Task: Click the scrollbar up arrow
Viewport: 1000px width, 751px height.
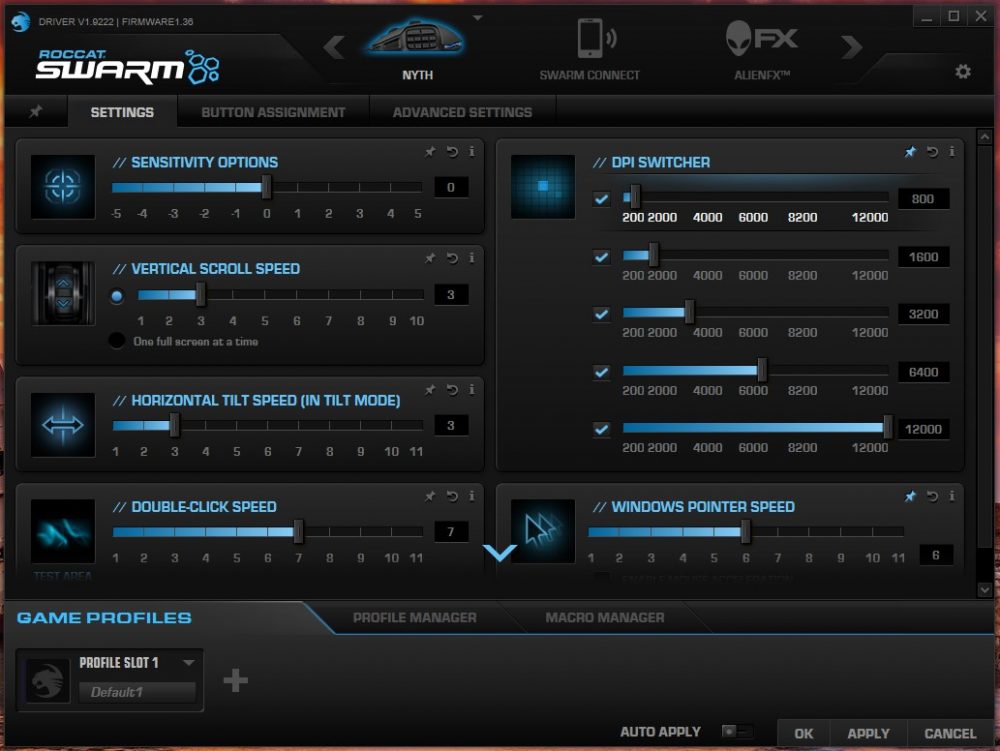Action: [x=984, y=136]
